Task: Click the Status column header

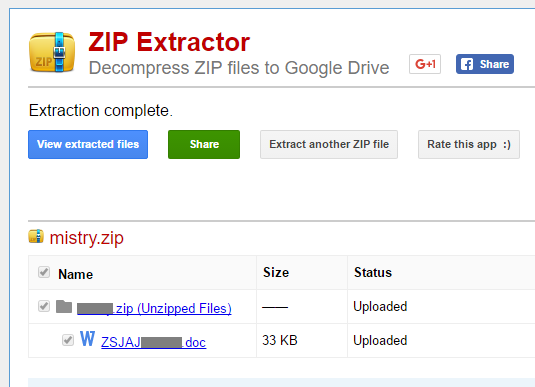Action: (373, 272)
